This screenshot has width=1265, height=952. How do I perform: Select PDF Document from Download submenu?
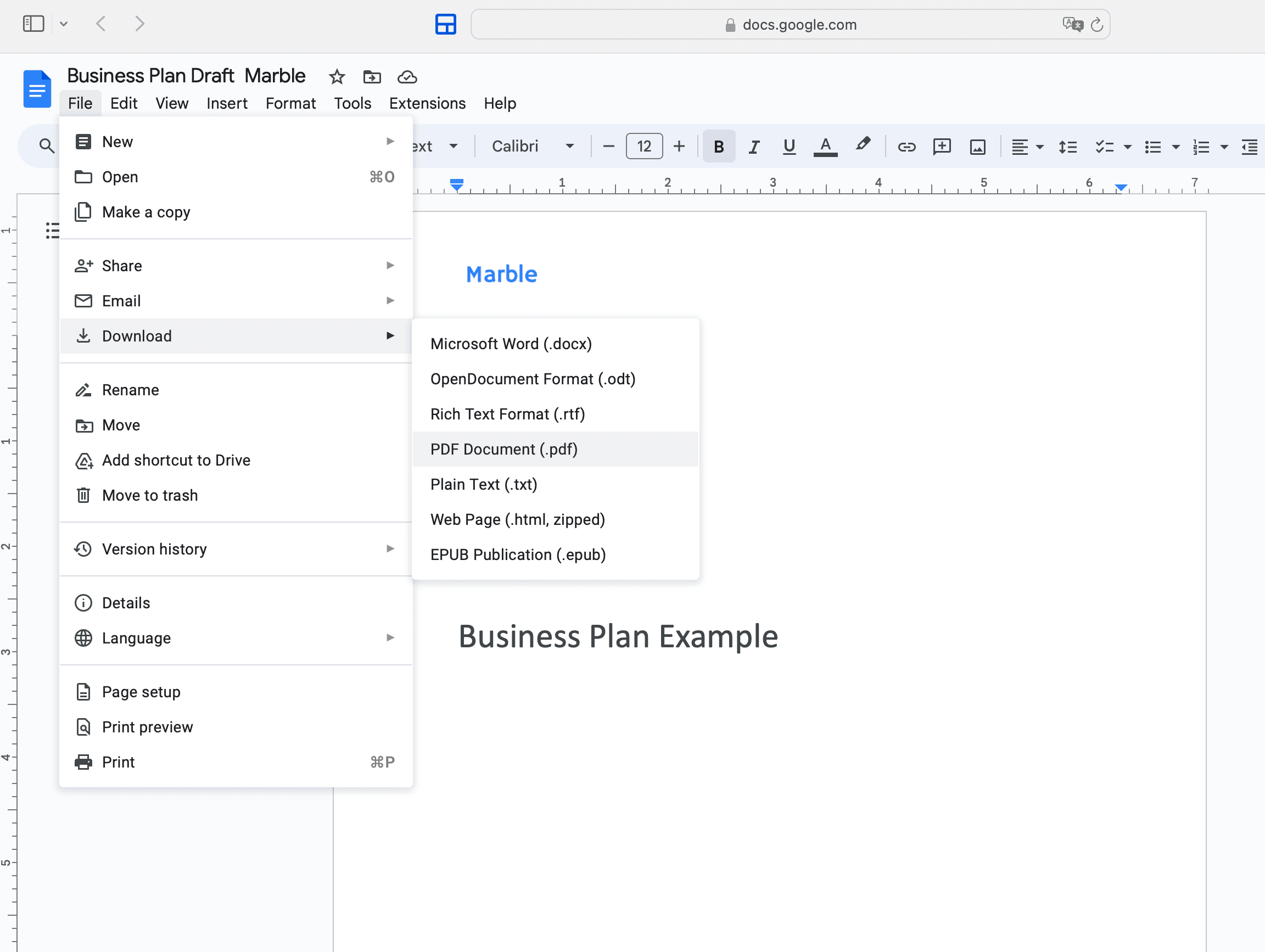tap(504, 450)
